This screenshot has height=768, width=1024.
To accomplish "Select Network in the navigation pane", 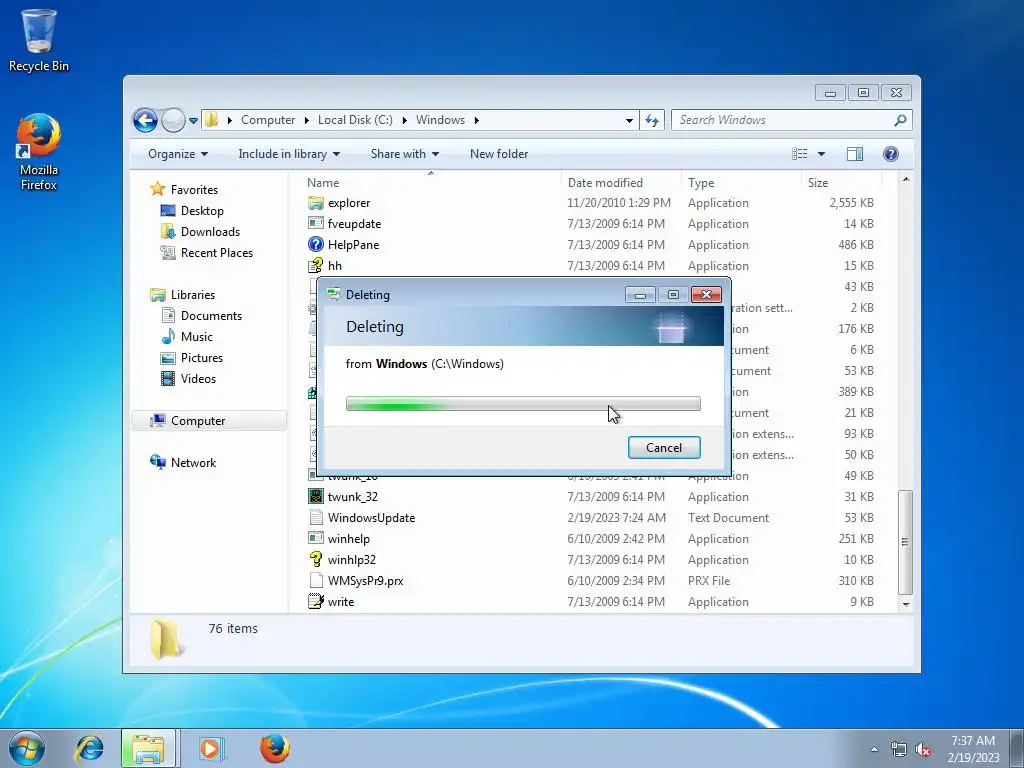I will click(x=193, y=463).
